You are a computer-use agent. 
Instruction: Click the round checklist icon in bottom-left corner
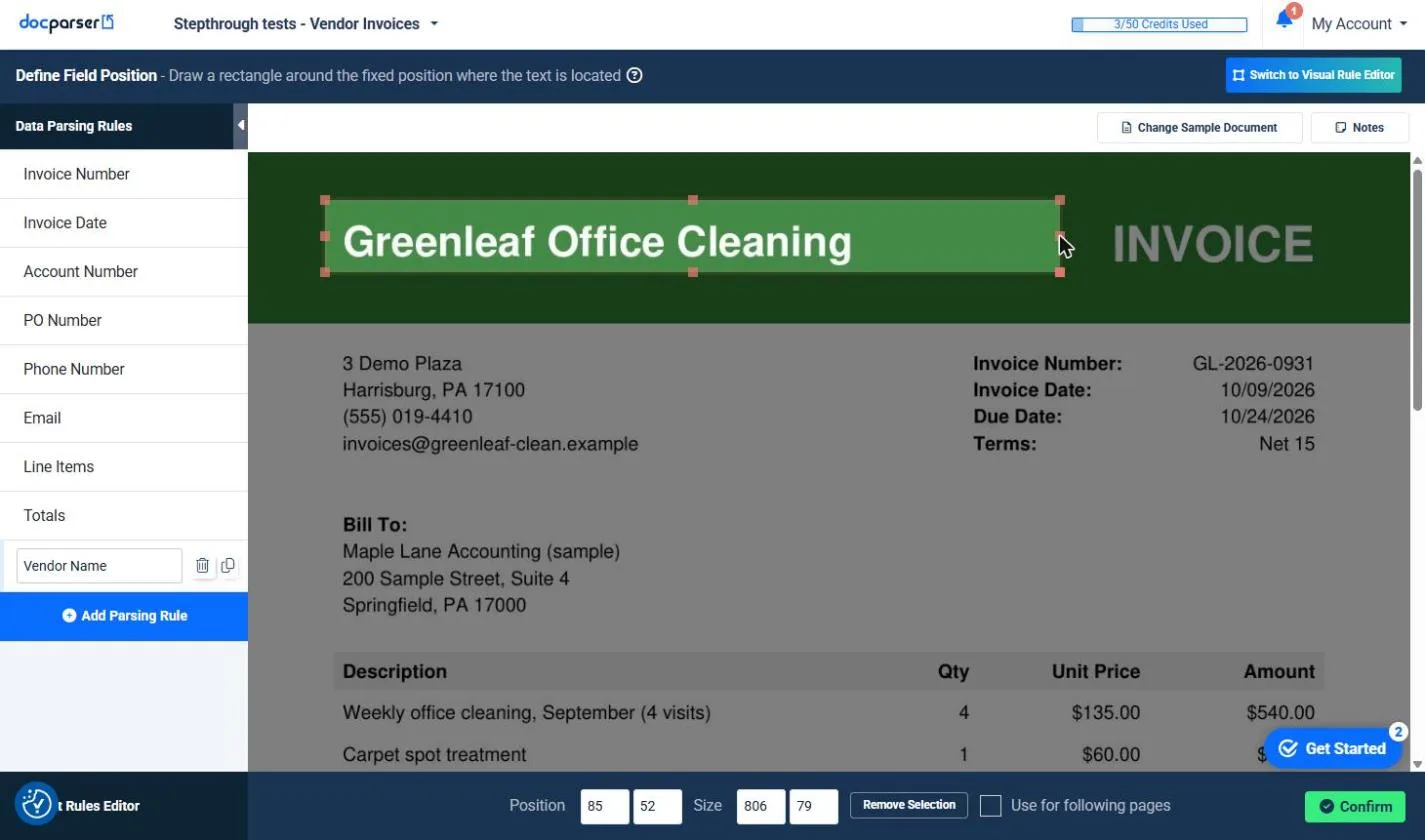(36, 803)
